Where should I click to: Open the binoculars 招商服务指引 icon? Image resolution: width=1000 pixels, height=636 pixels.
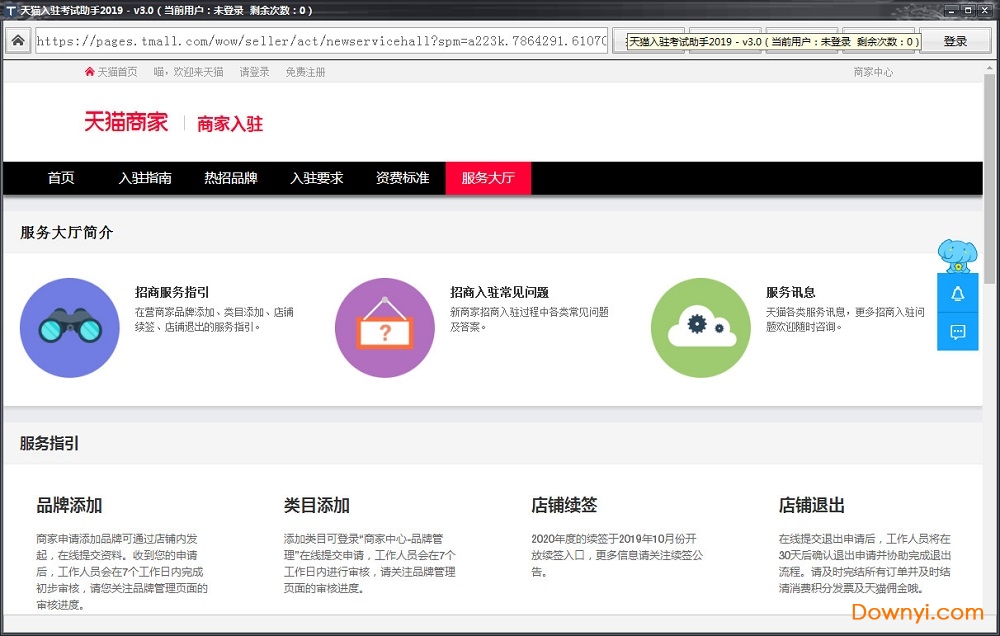click(x=69, y=328)
